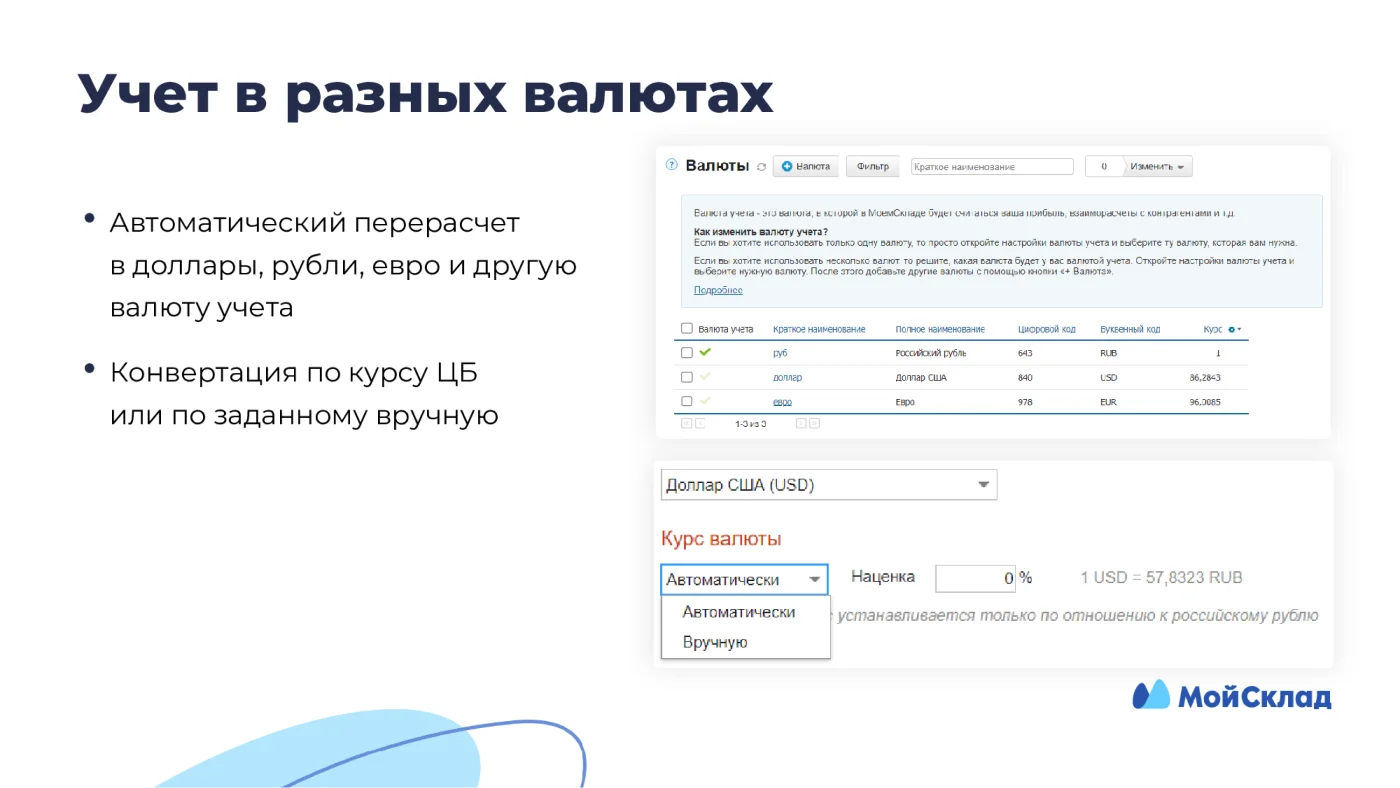The image size is (1400, 788).
Task: Open the table settings gear icon
Action: [x=1234, y=329]
